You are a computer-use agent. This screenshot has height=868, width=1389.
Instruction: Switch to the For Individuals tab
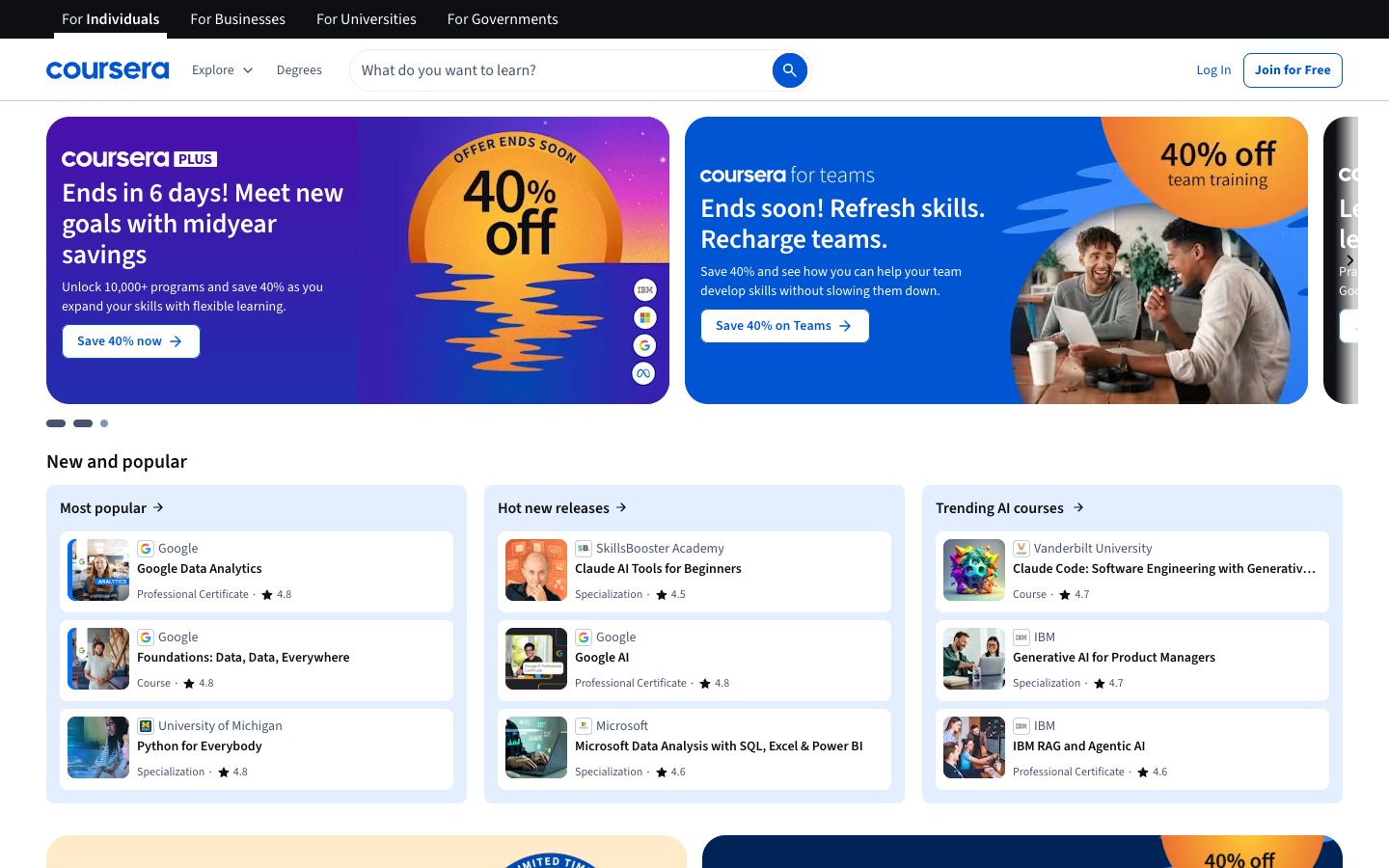pos(111,19)
